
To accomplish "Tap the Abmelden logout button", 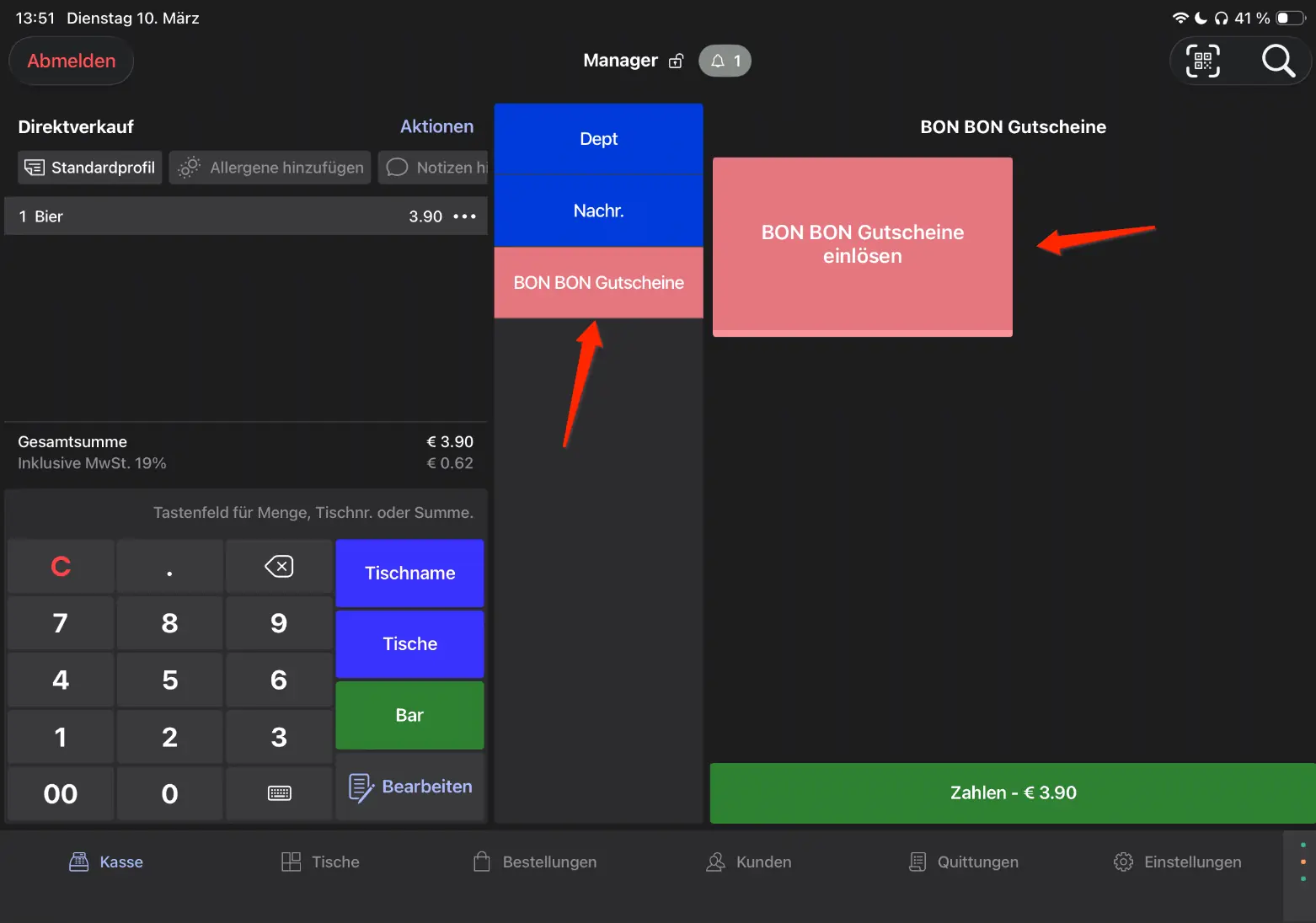I will tap(72, 61).
